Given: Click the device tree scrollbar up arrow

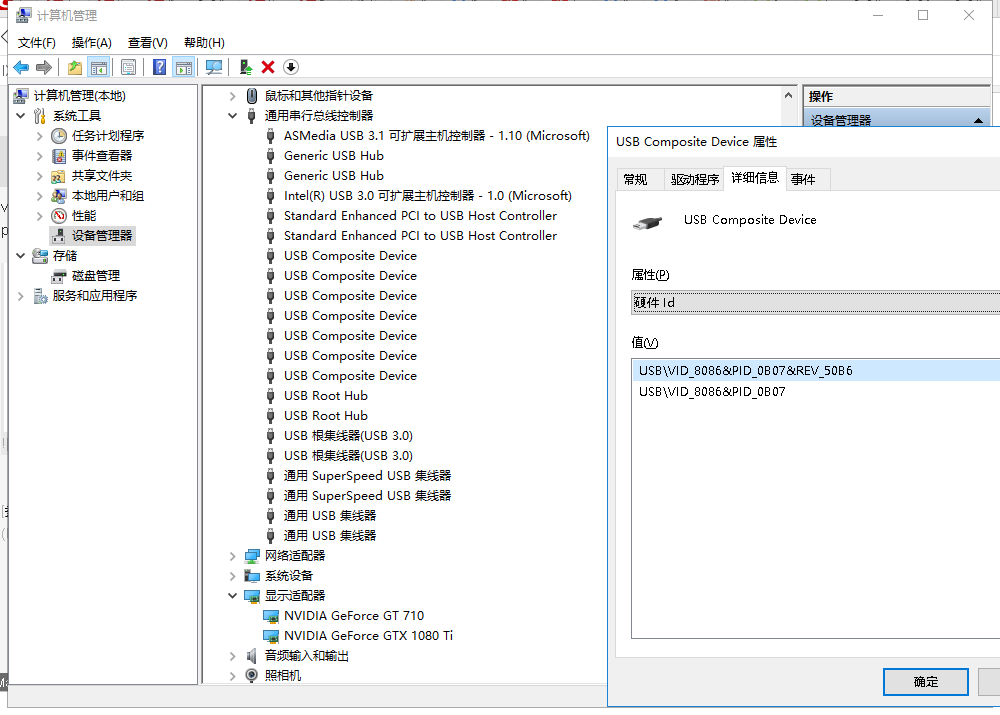Looking at the screenshot, I should (x=788, y=95).
